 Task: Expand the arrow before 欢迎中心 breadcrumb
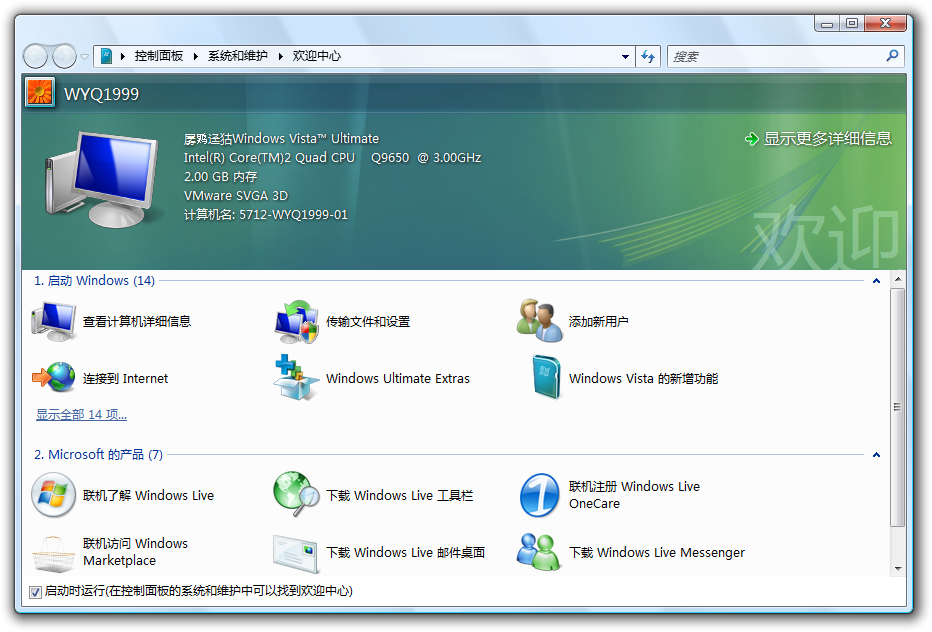[281, 56]
